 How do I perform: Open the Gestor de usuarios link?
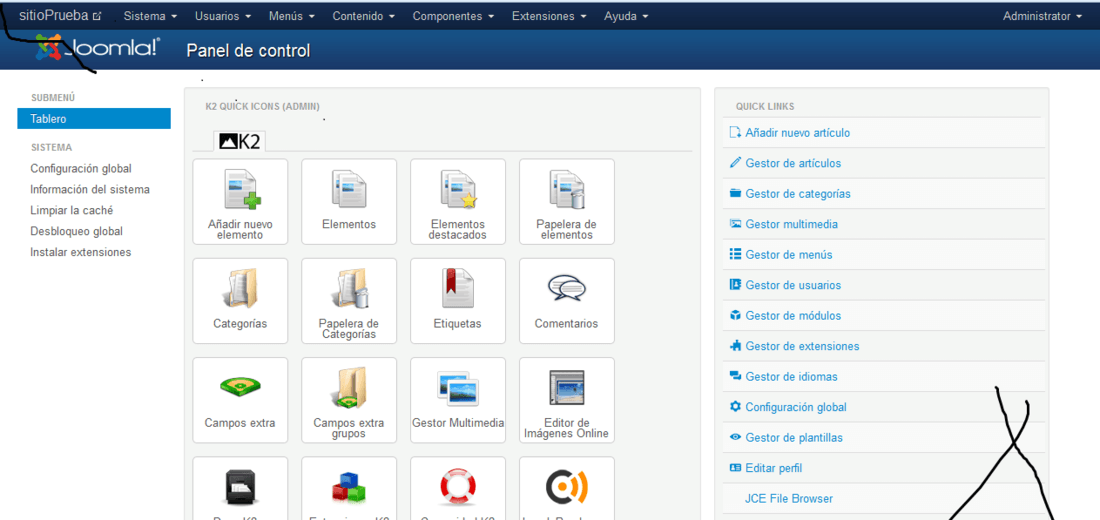793,285
